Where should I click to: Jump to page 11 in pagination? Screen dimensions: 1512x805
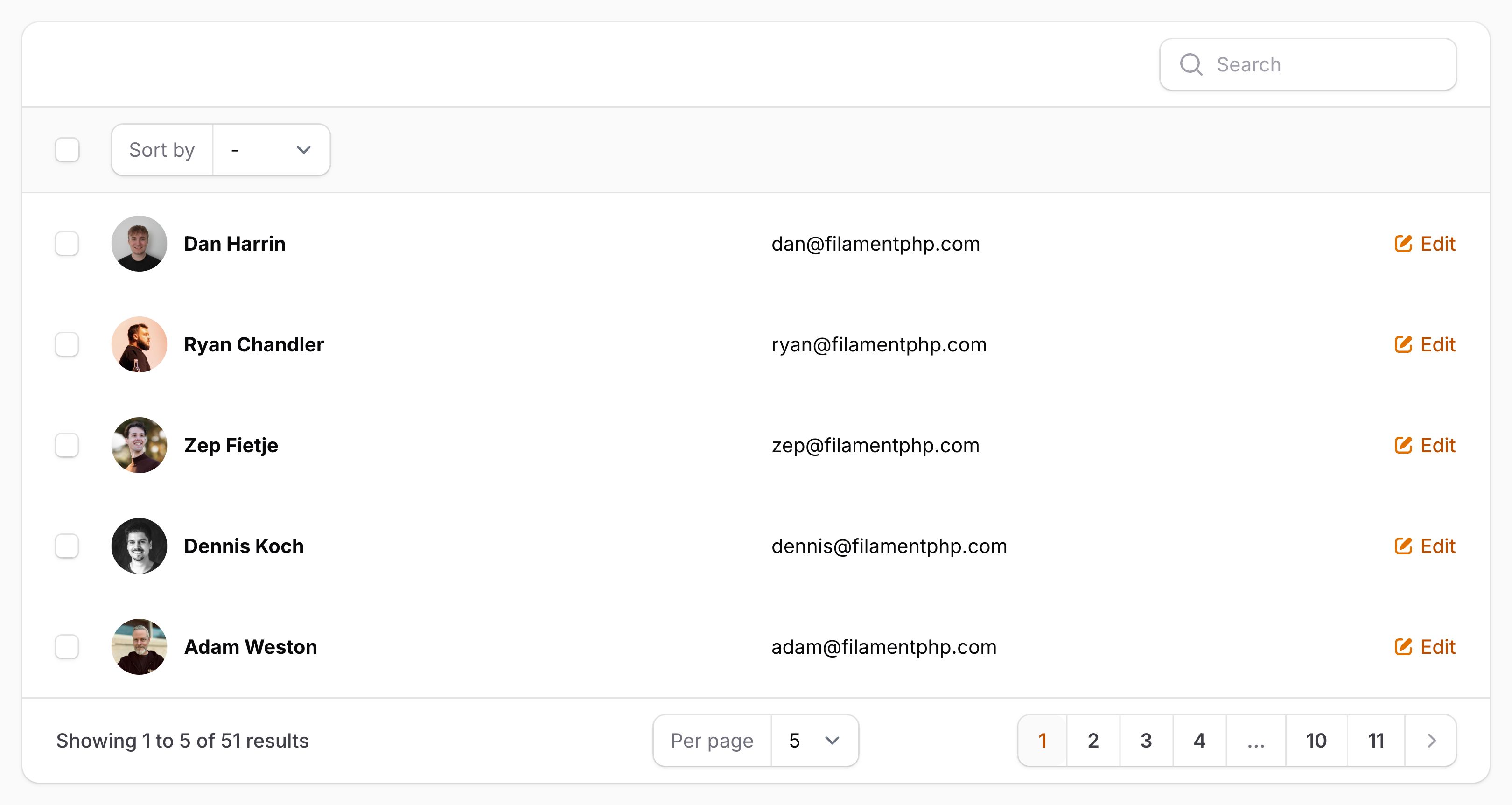(1376, 741)
